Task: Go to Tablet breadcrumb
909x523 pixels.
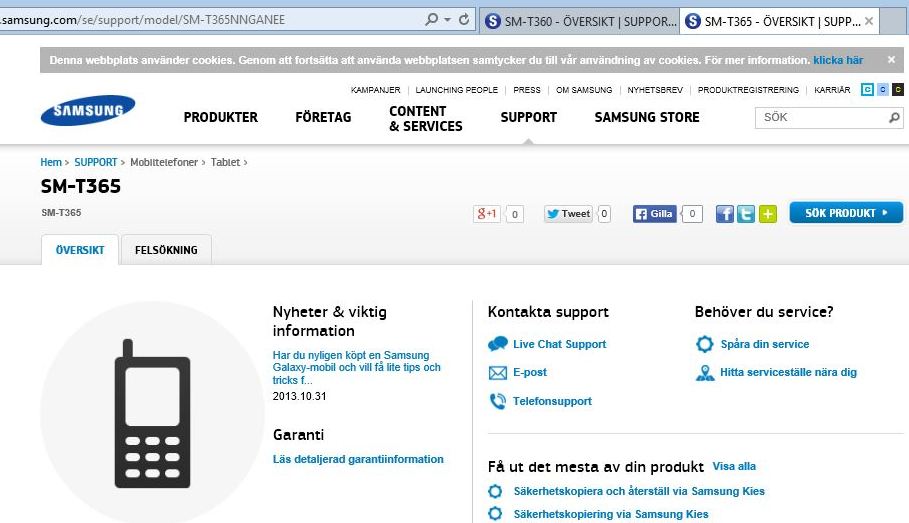Action: tap(225, 162)
